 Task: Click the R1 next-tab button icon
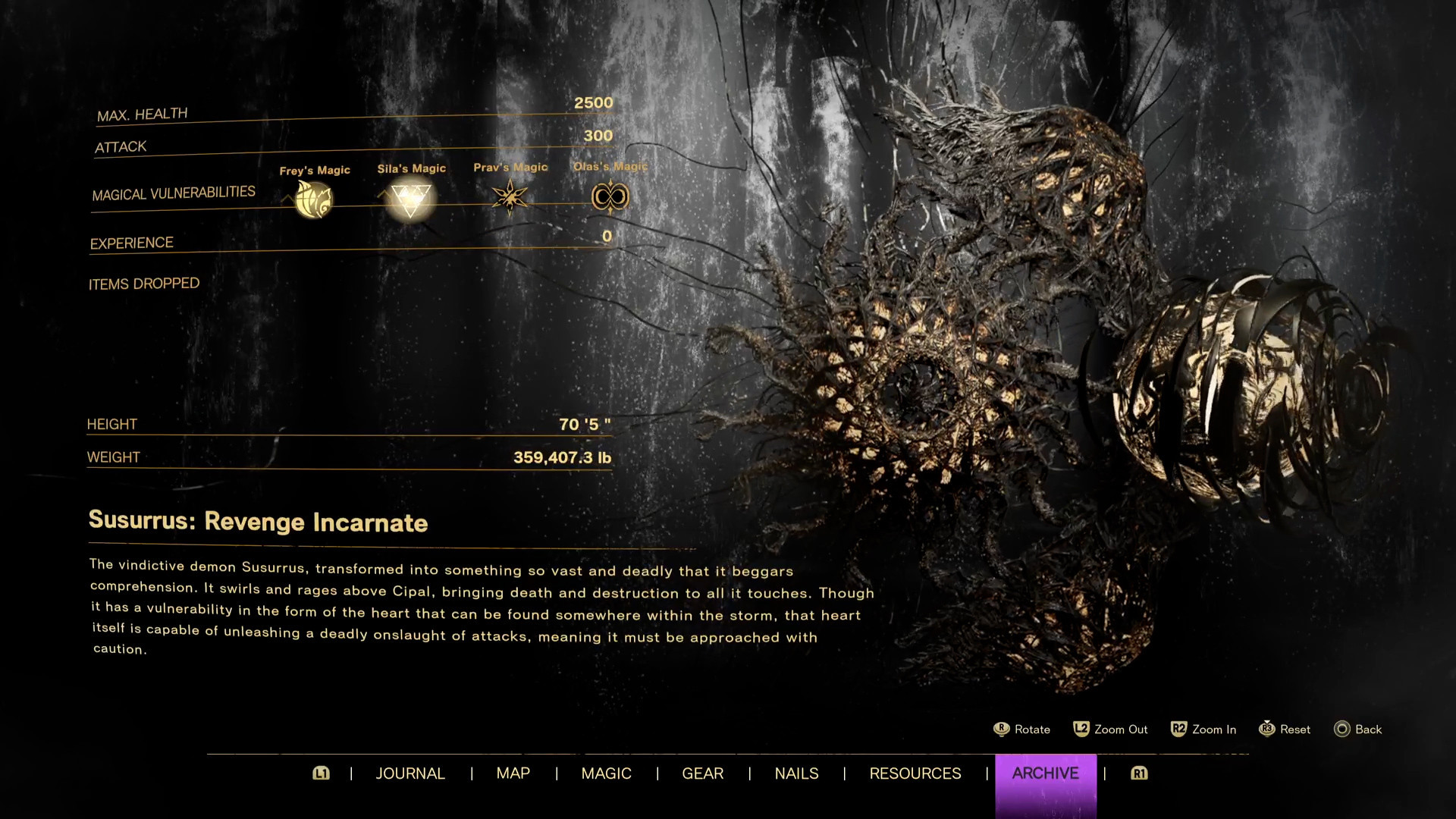[x=1139, y=773]
